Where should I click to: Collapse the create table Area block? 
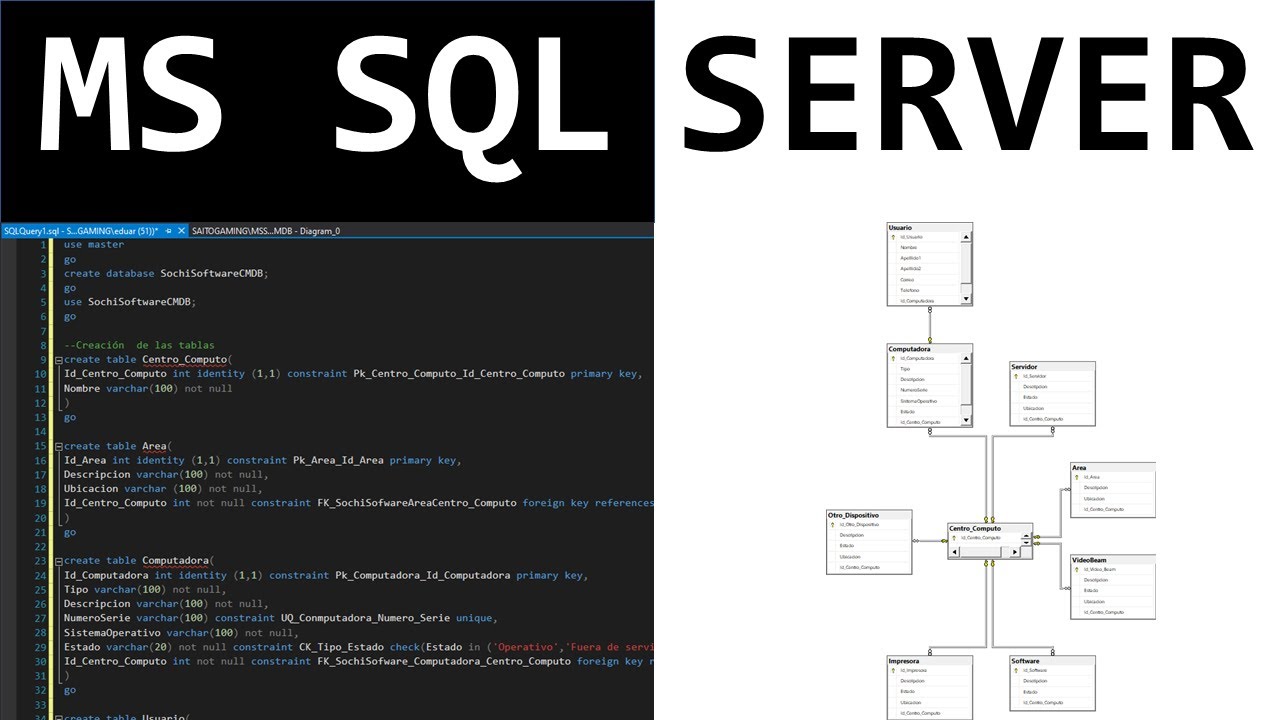point(58,446)
